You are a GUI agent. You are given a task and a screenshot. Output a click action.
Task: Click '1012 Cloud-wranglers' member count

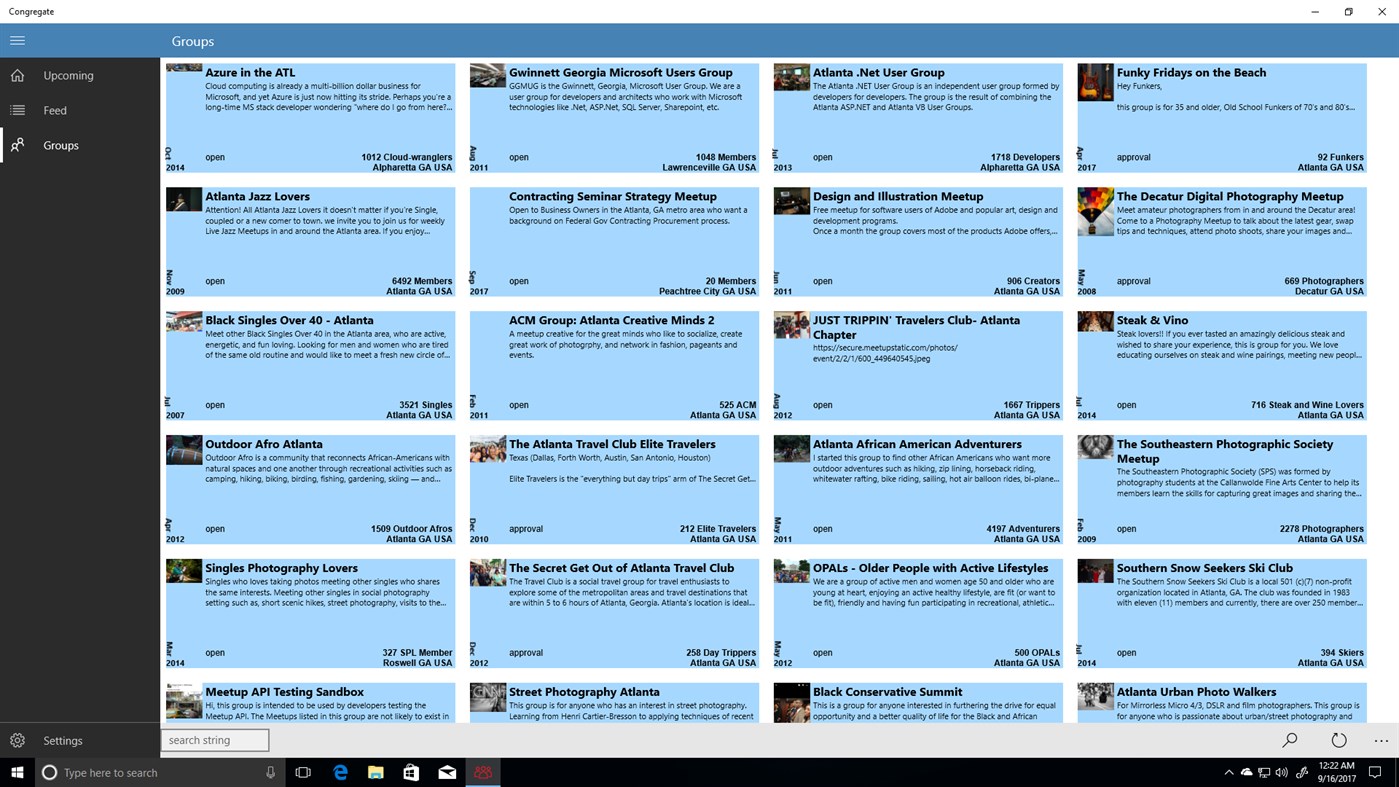(x=406, y=157)
